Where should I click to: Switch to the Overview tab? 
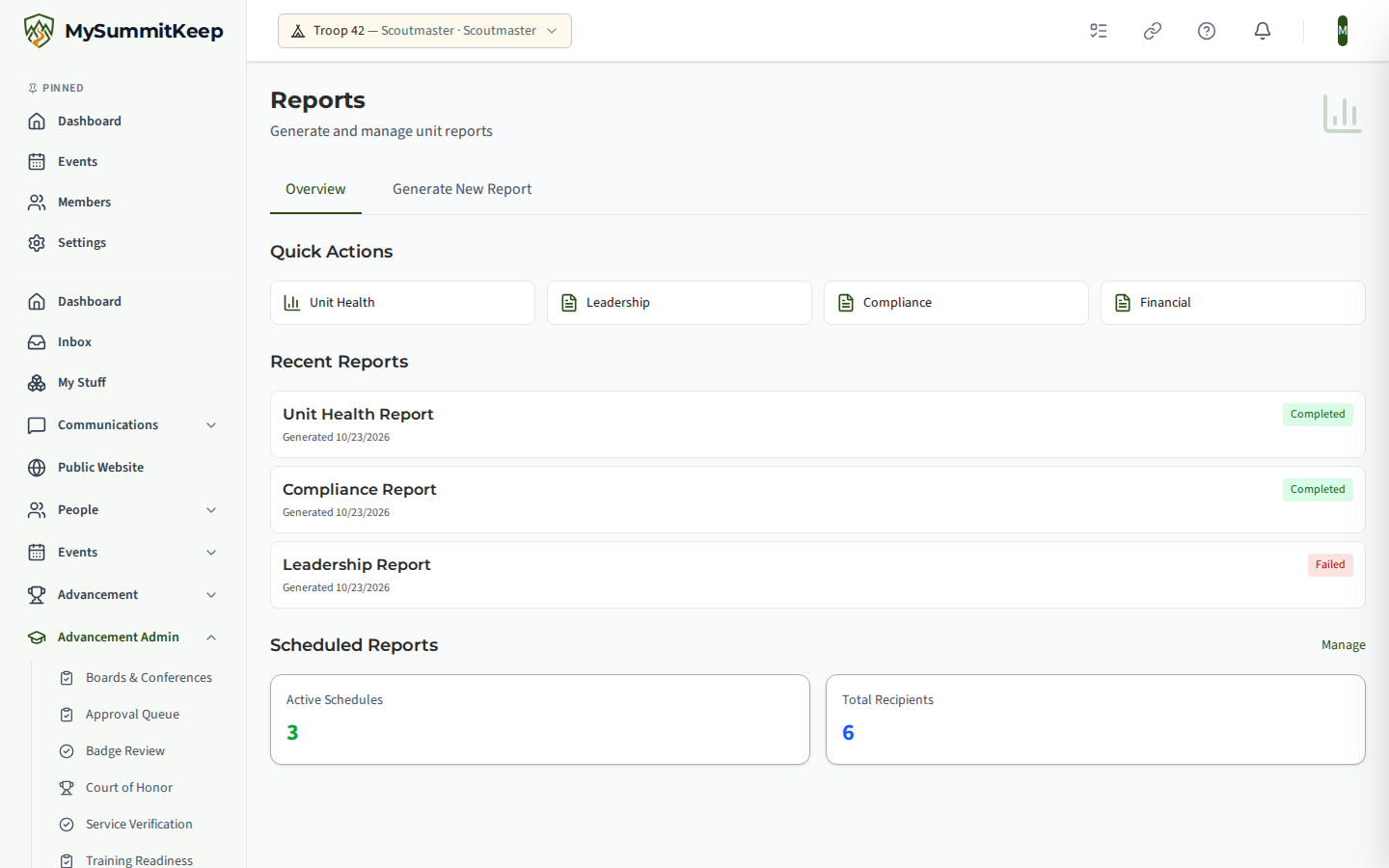tap(315, 189)
